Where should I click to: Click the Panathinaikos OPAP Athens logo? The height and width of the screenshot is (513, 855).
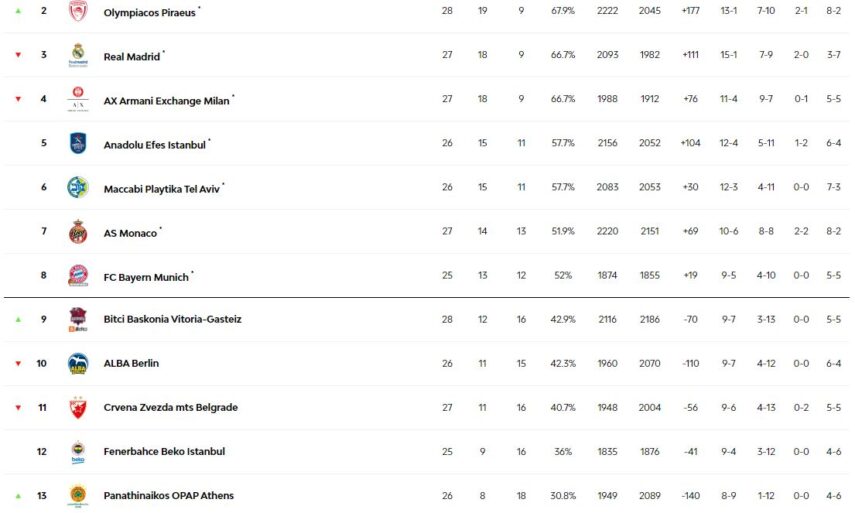[x=78, y=495]
